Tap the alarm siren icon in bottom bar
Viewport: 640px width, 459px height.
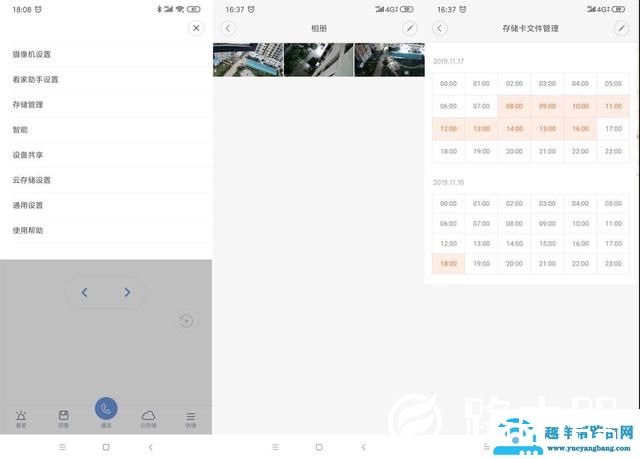[x=21, y=417]
